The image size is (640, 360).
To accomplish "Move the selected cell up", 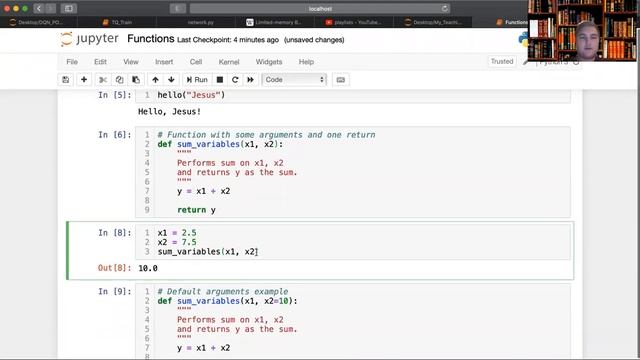I will click(x=155, y=80).
